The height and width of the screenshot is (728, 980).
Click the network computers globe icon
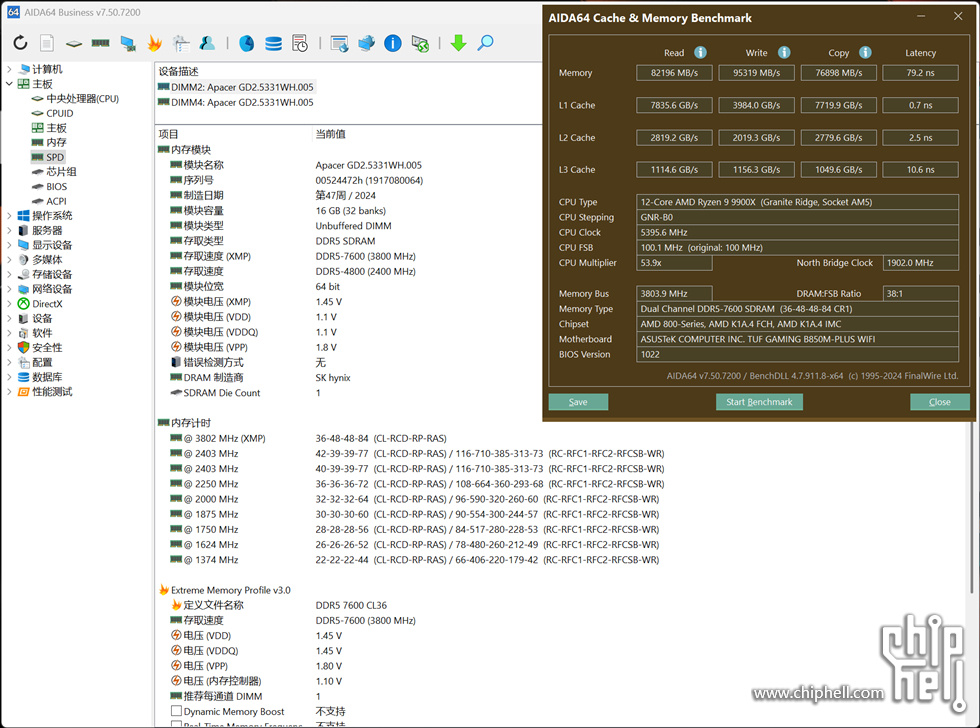[x=366, y=43]
